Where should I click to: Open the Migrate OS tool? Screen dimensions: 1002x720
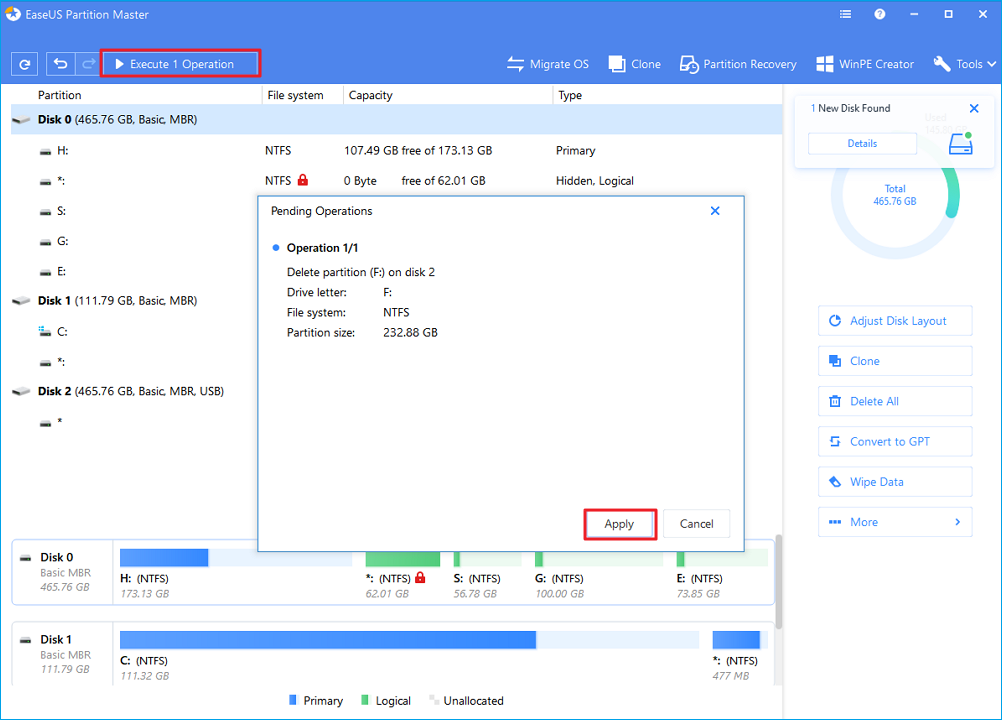tap(547, 64)
